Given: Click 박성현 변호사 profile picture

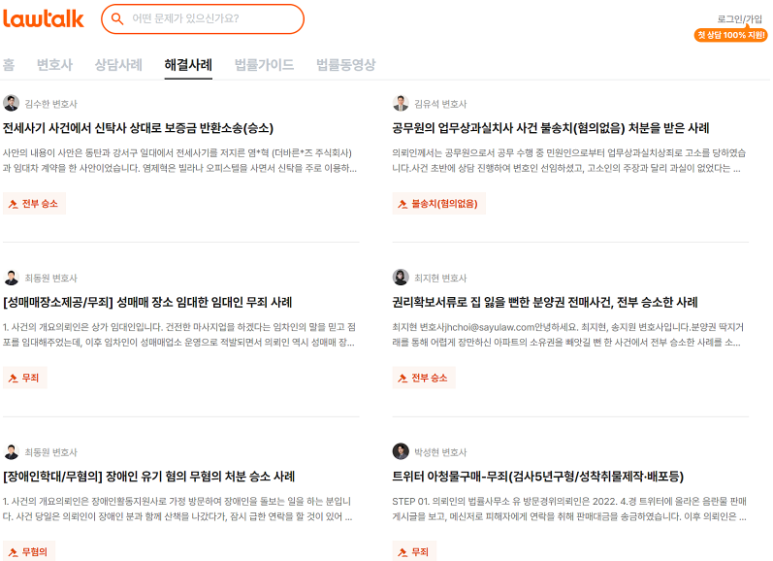Looking at the screenshot, I should point(400,452).
